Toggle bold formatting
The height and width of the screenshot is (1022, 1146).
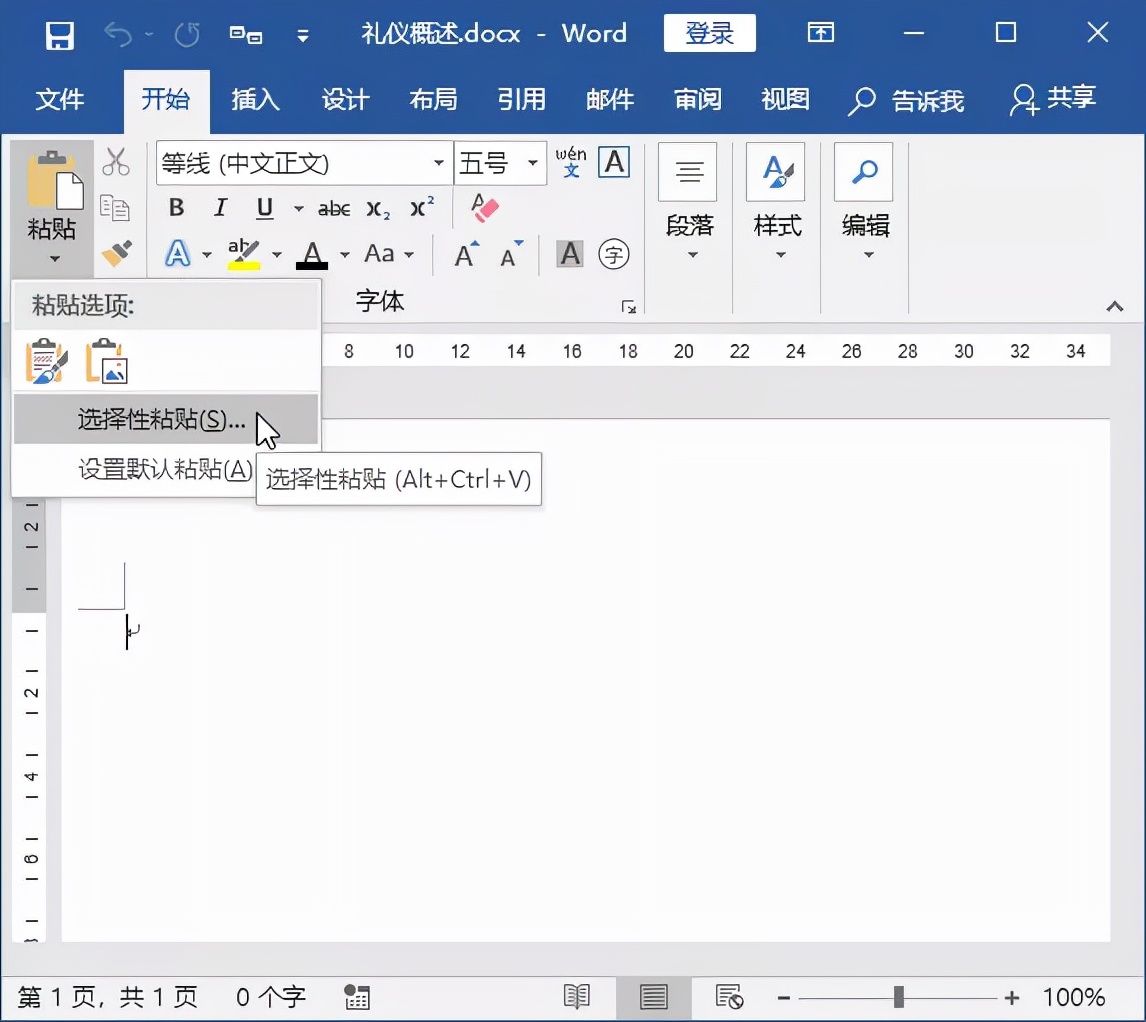(x=175, y=208)
